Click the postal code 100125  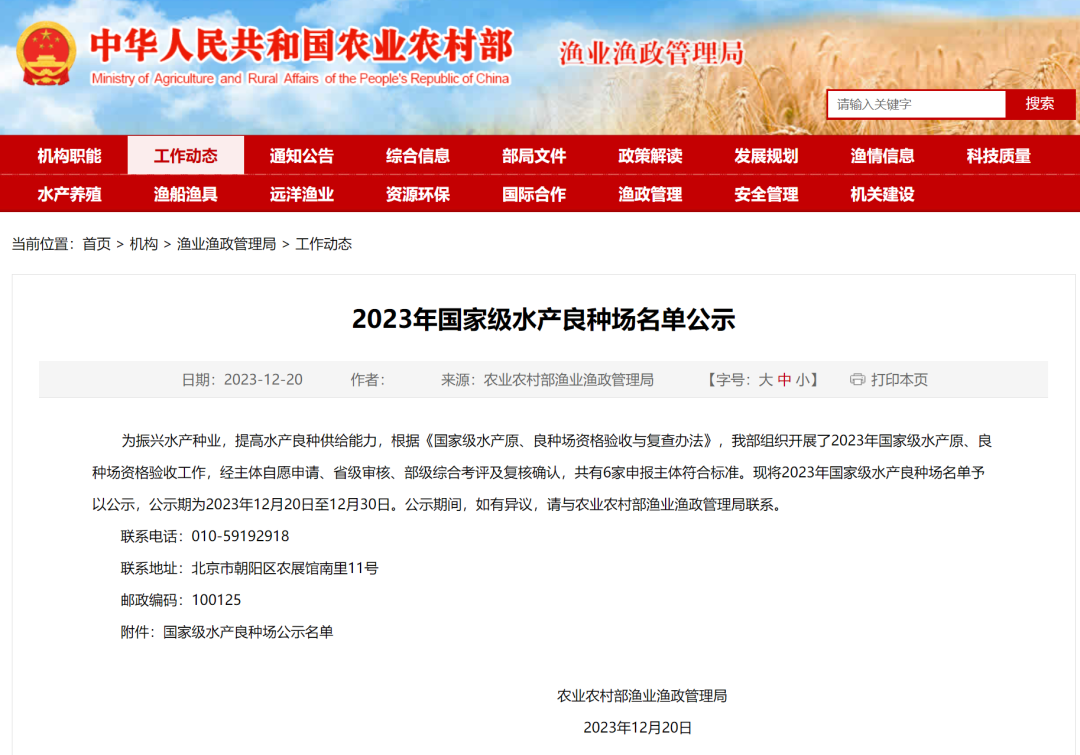coord(216,600)
